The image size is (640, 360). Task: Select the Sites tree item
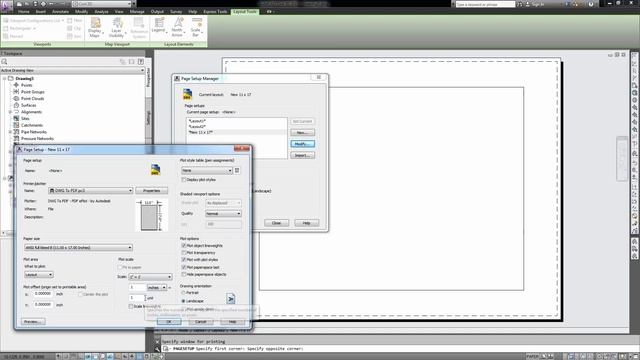point(25,118)
